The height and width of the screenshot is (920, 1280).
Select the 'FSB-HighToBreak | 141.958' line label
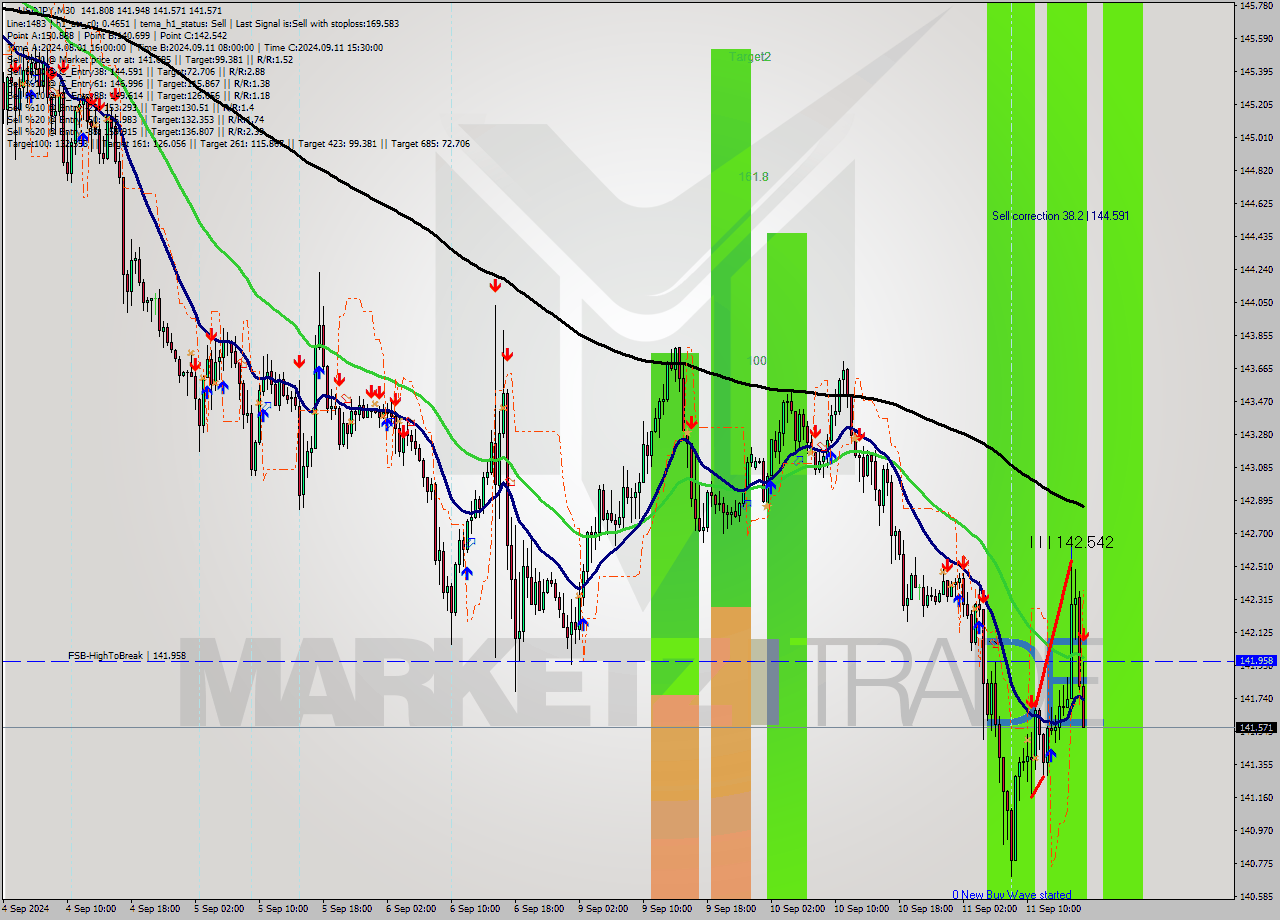click(x=127, y=656)
